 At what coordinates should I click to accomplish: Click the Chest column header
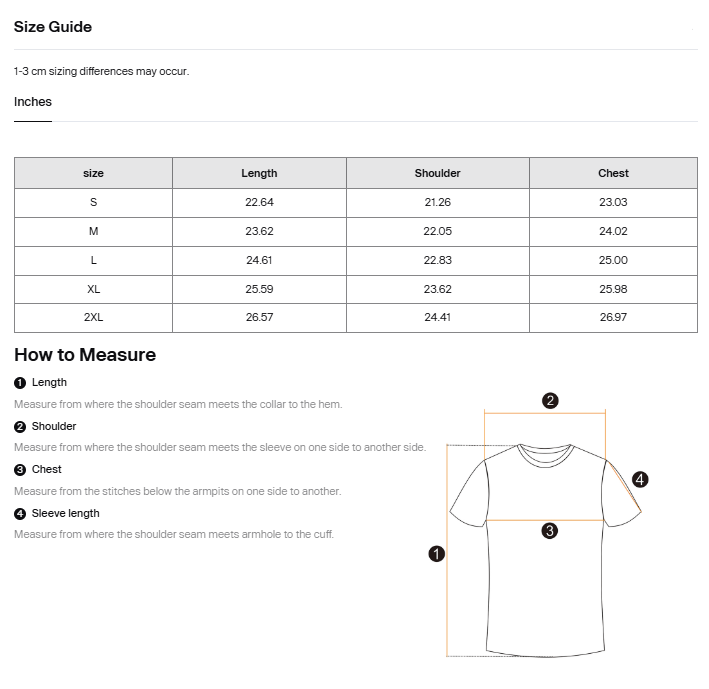pyautogui.click(x=613, y=173)
